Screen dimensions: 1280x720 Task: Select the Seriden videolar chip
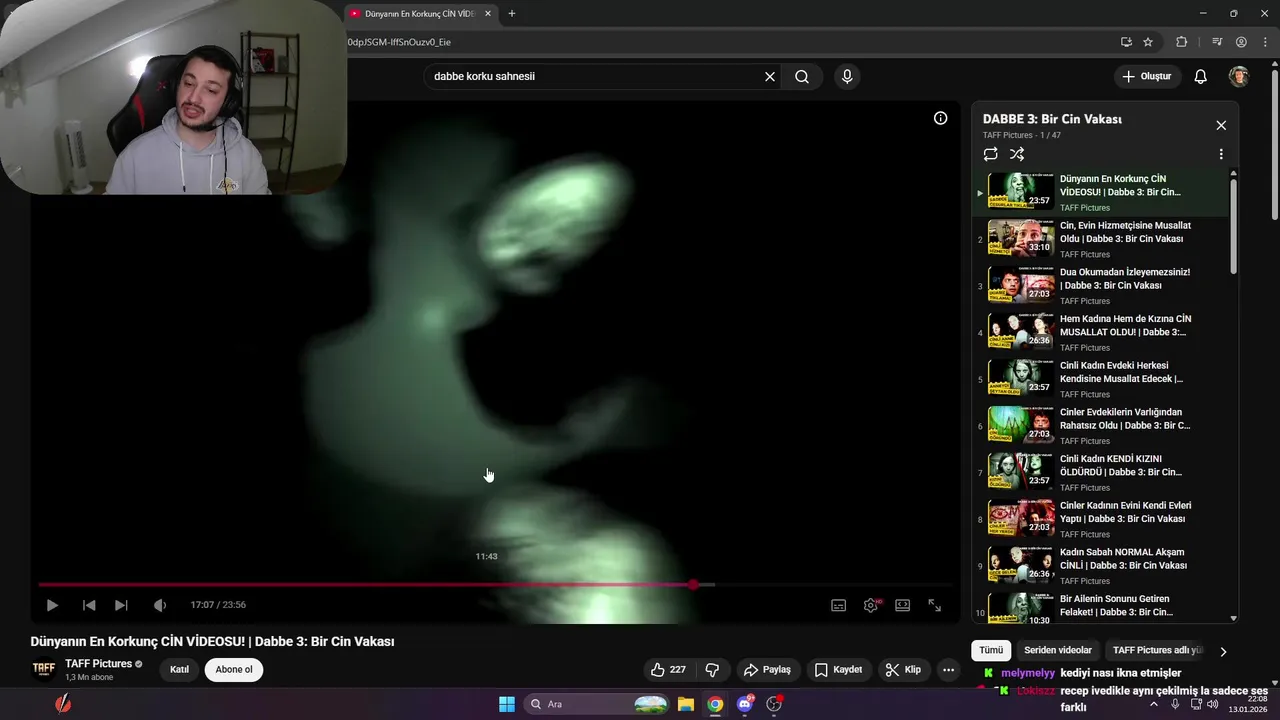1058,650
